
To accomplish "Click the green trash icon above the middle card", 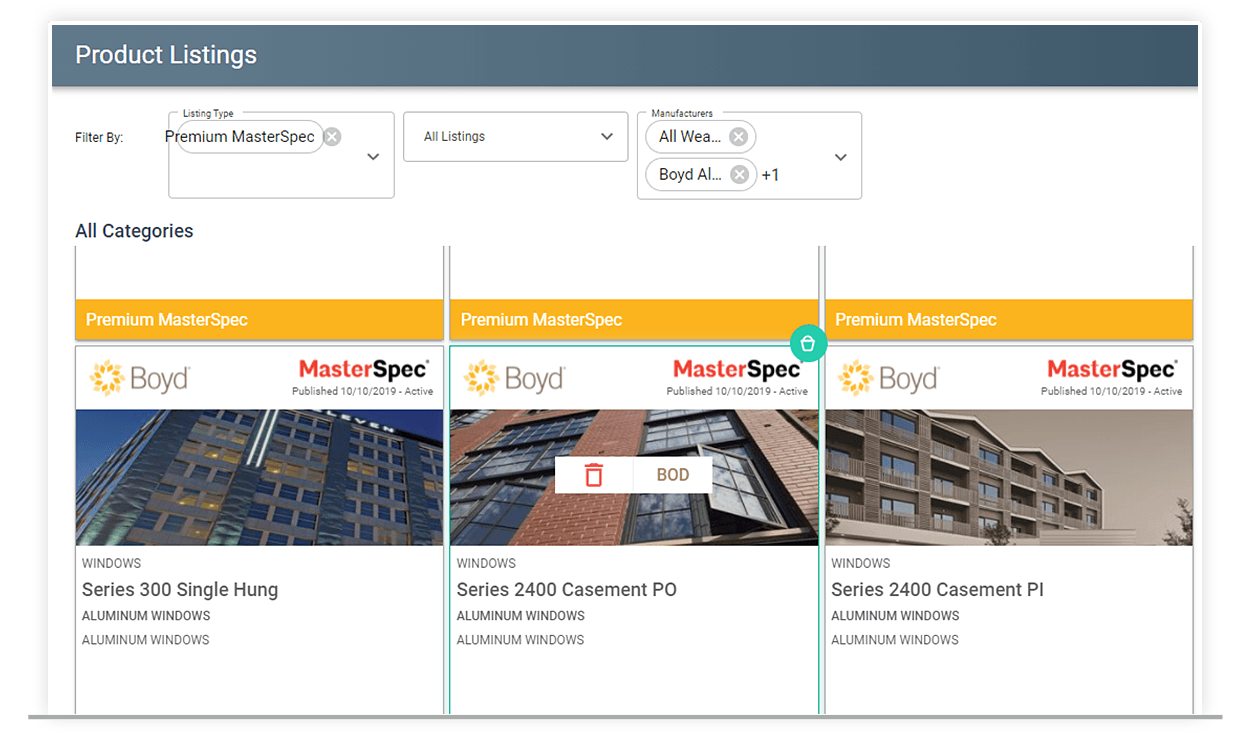I will 808,343.
